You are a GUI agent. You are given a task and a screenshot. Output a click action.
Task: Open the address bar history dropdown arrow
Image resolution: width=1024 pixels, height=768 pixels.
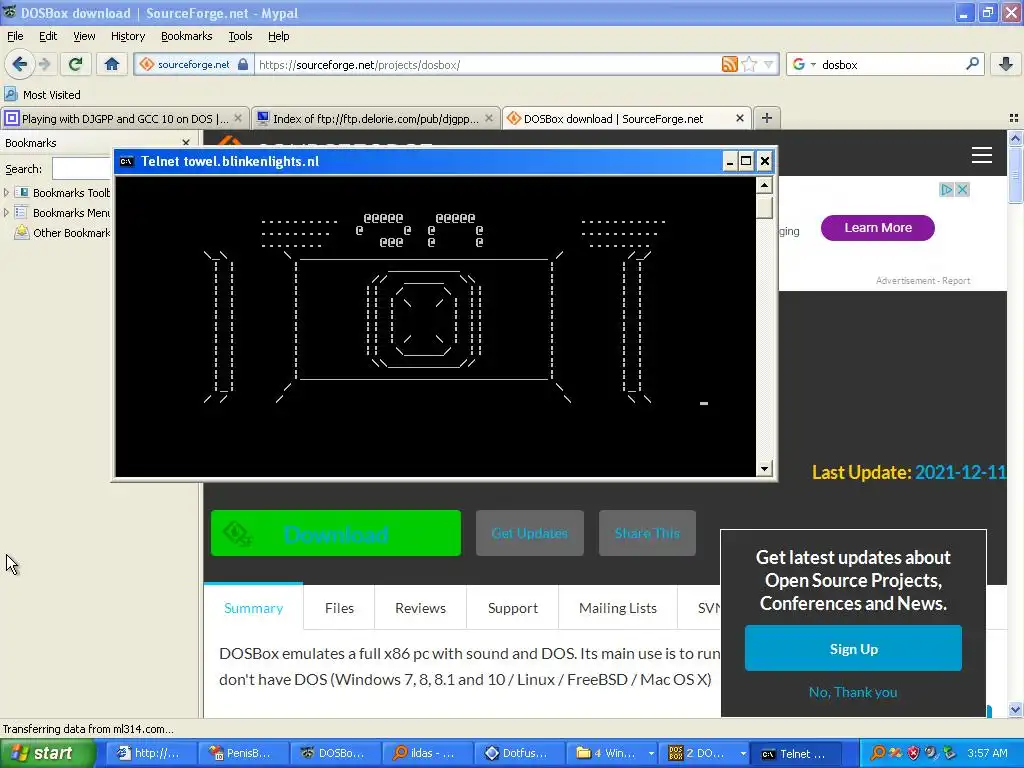(x=769, y=64)
